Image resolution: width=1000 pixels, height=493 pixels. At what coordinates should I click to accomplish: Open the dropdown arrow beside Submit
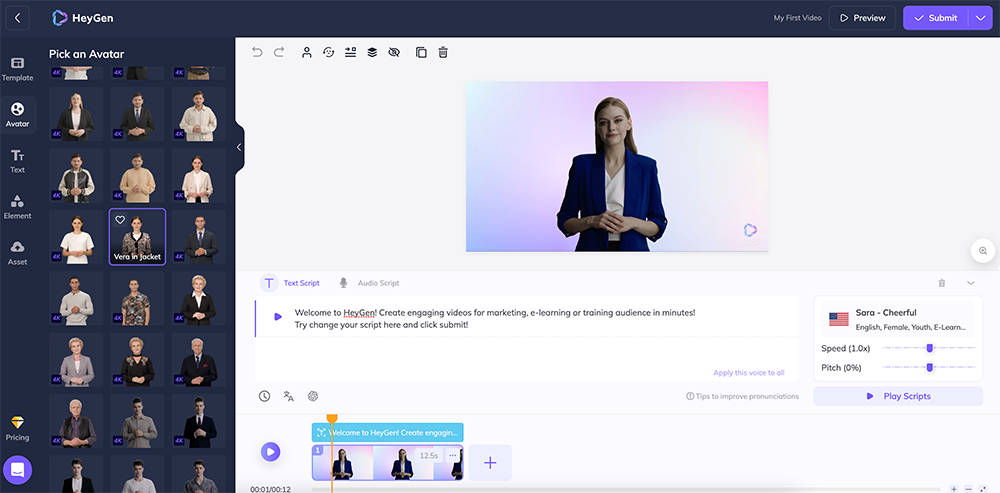click(979, 18)
